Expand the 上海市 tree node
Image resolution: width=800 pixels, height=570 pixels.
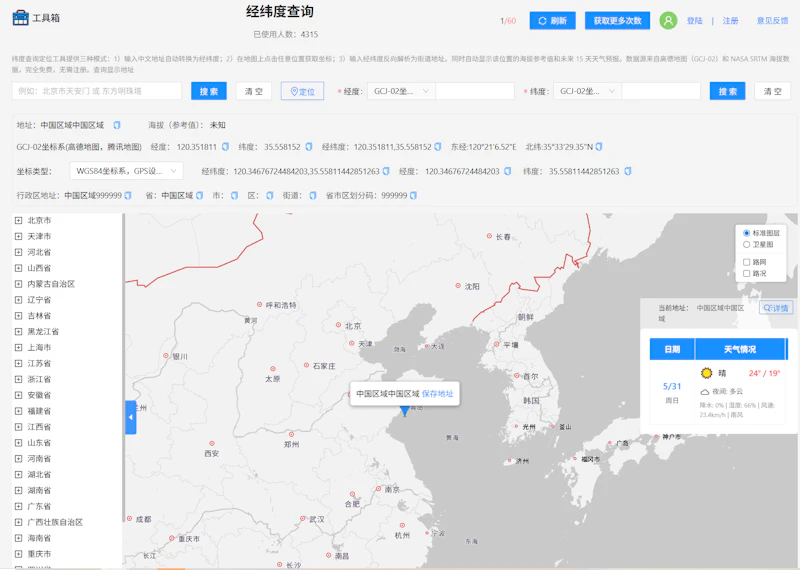coord(18,348)
